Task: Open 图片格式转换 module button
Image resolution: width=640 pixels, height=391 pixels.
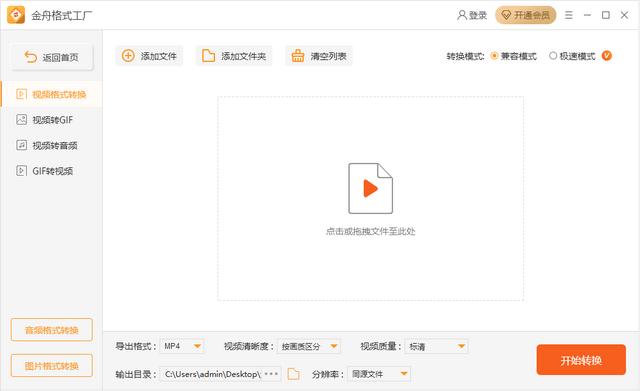Action: pos(52,366)
